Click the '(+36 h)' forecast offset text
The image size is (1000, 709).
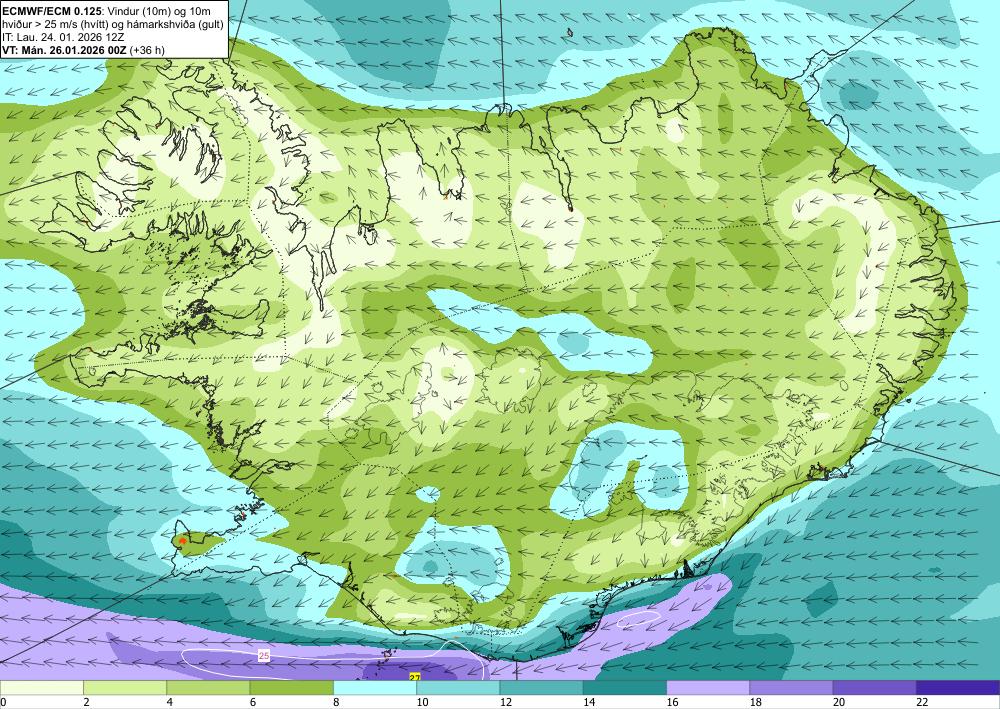click(147, 50)
